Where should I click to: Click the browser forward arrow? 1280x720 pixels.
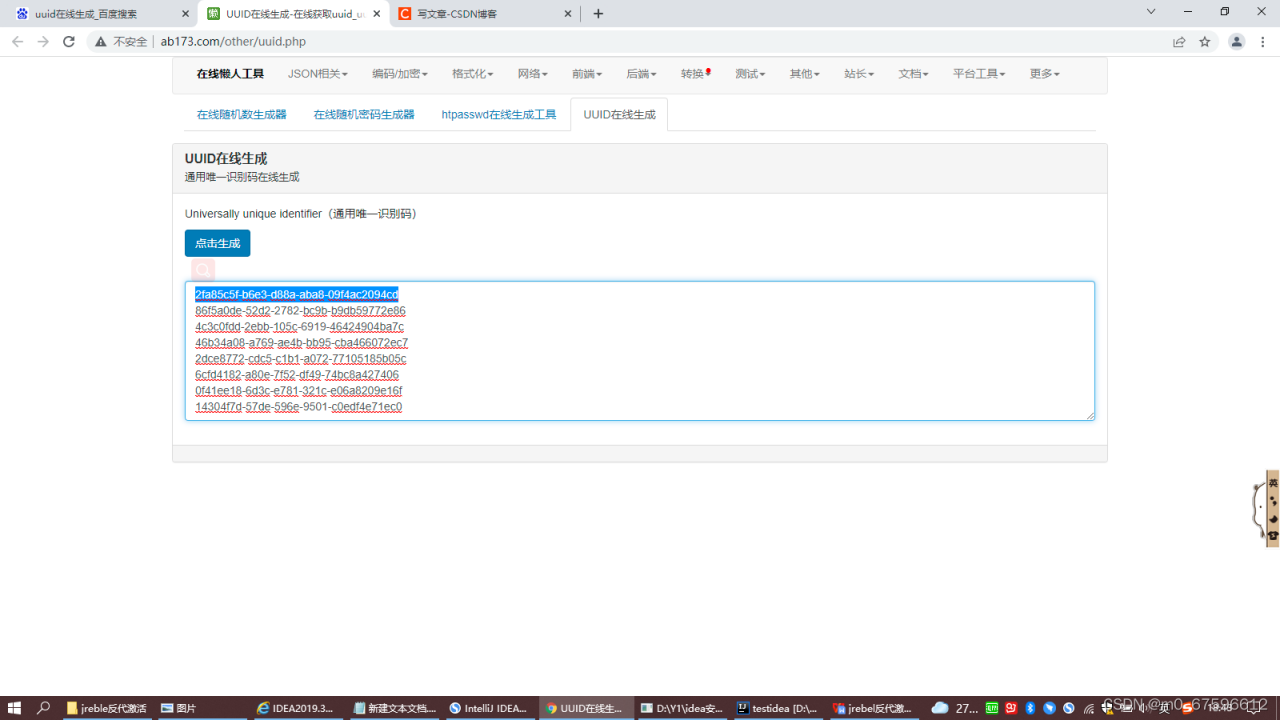(x=43, y=42)
